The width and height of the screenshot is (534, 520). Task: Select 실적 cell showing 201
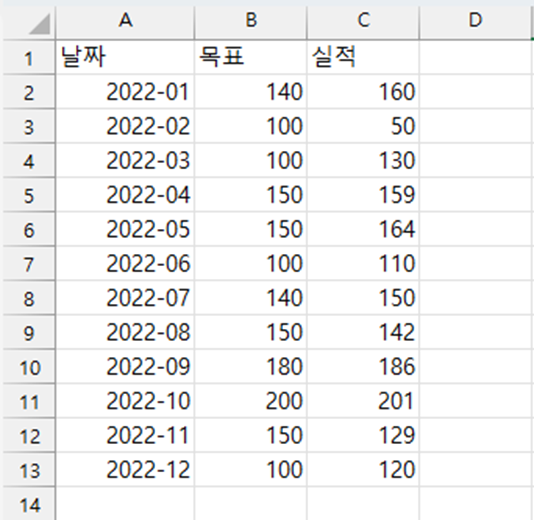pos(363,401)
